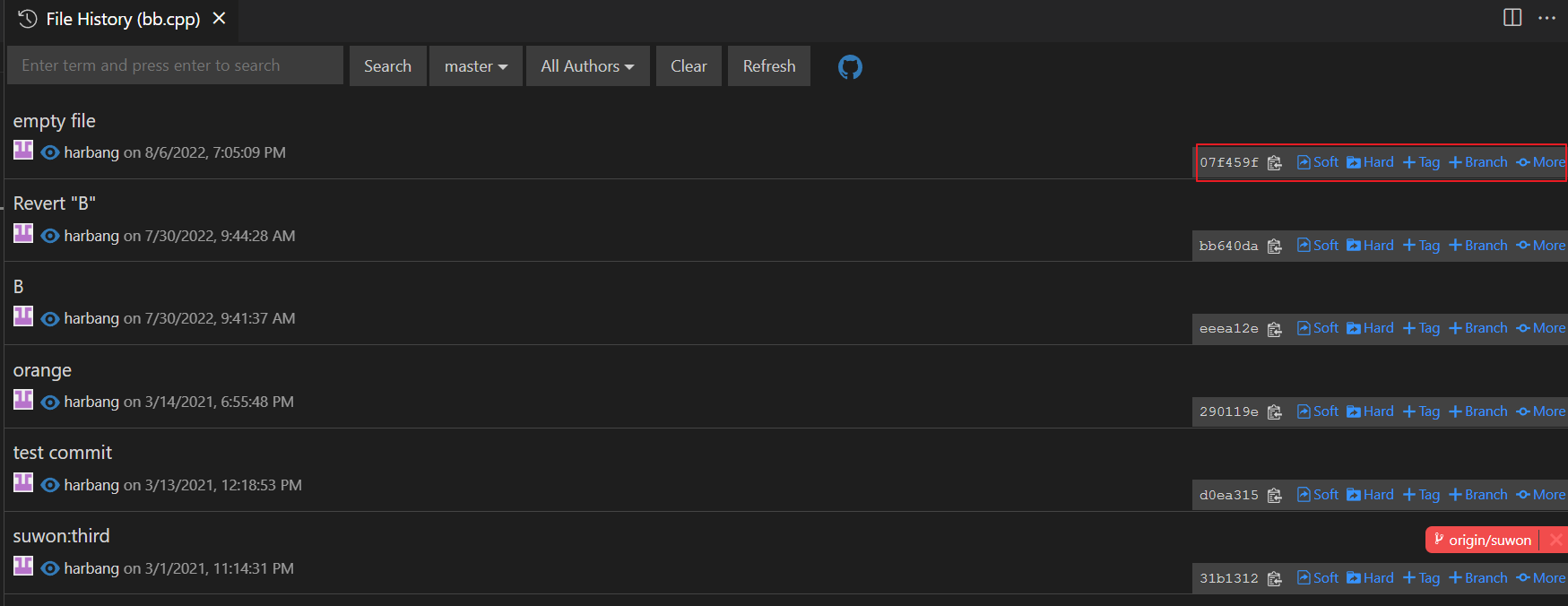Add a Tag to commit 290119e
The width and height of the screenshot is (1568, 606).
pos(1421,411)
